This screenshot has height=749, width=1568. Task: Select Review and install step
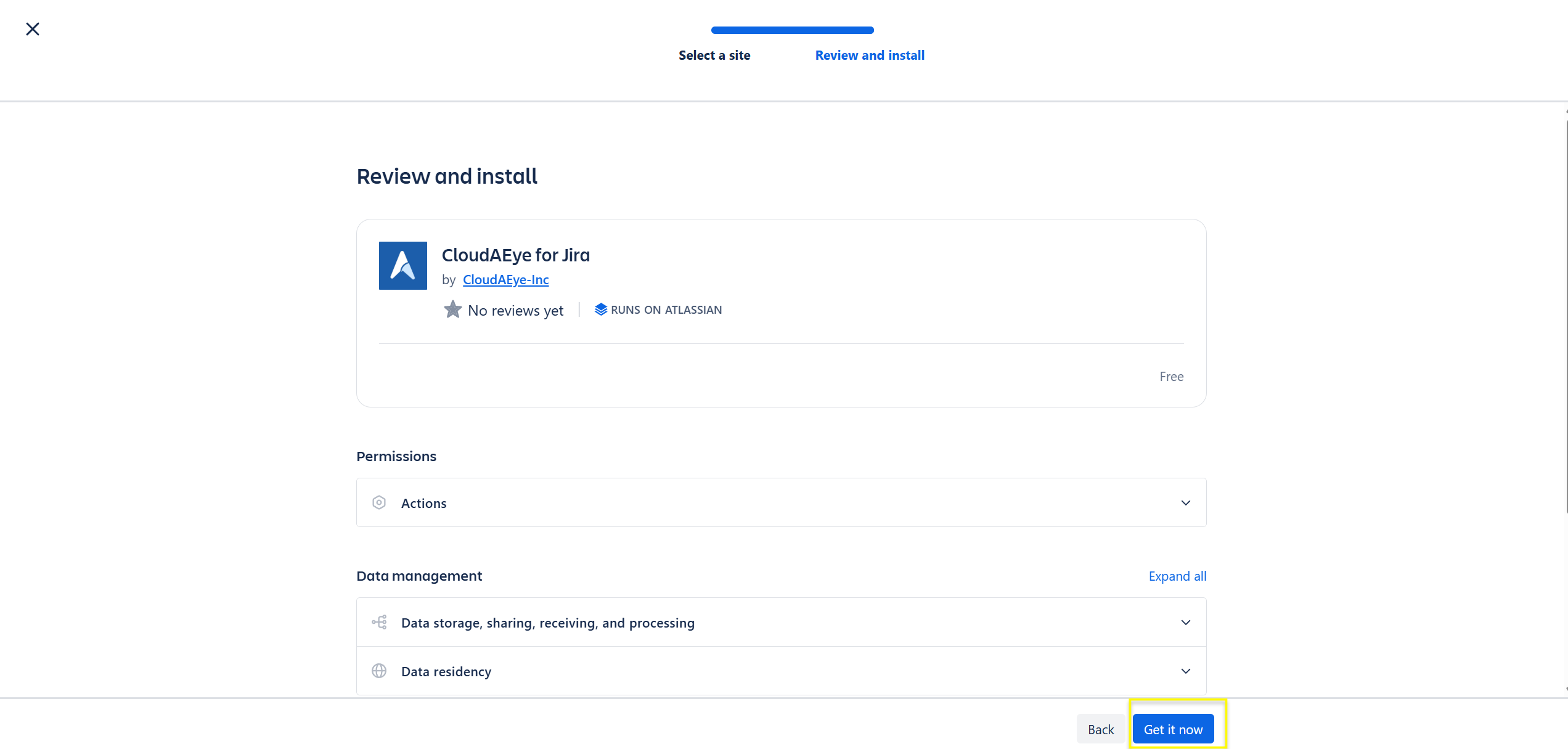tap(870, 55)
